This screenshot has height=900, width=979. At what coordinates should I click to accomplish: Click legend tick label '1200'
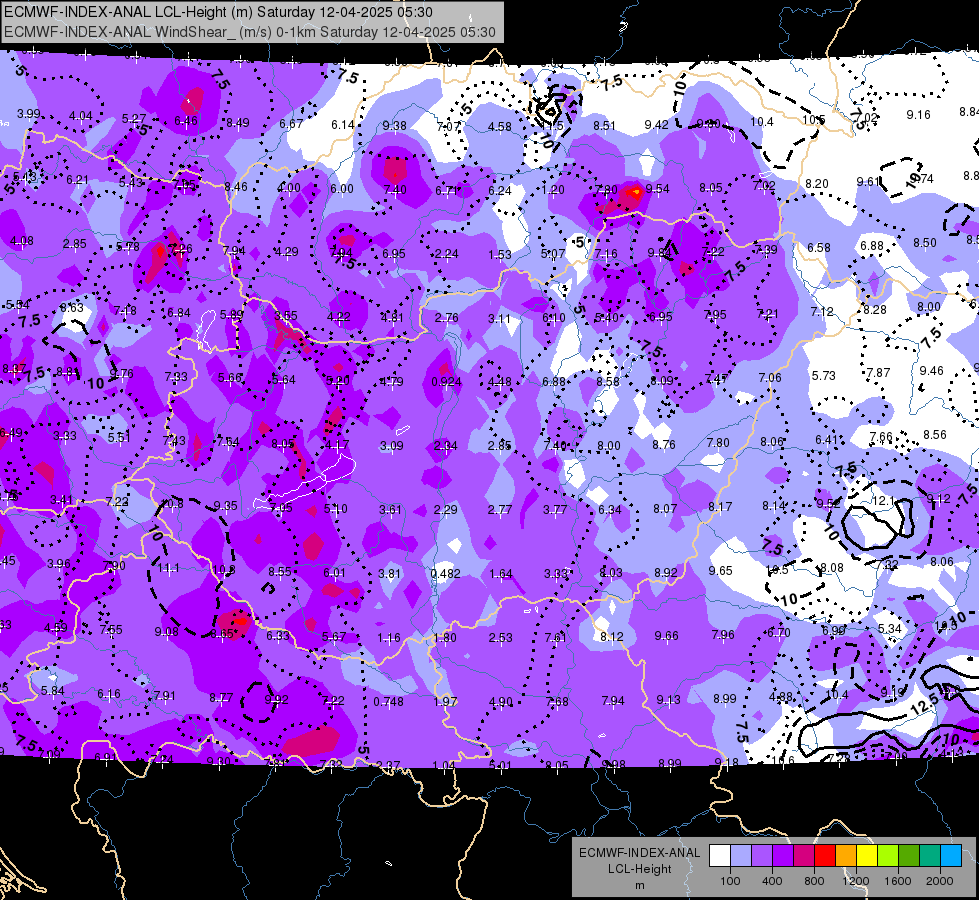point(855,881)
